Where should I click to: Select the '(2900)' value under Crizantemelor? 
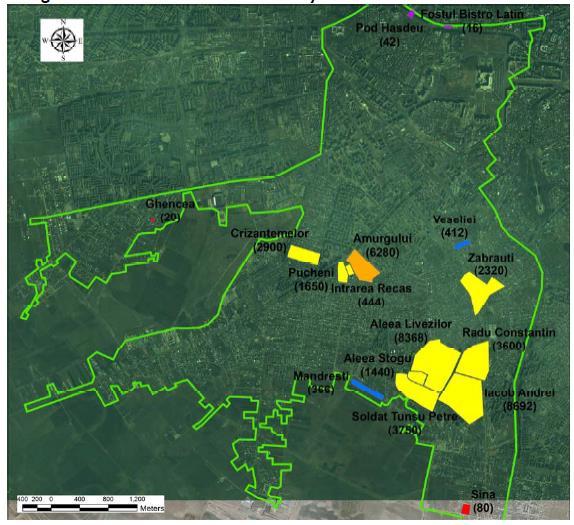tap(270, 247)
